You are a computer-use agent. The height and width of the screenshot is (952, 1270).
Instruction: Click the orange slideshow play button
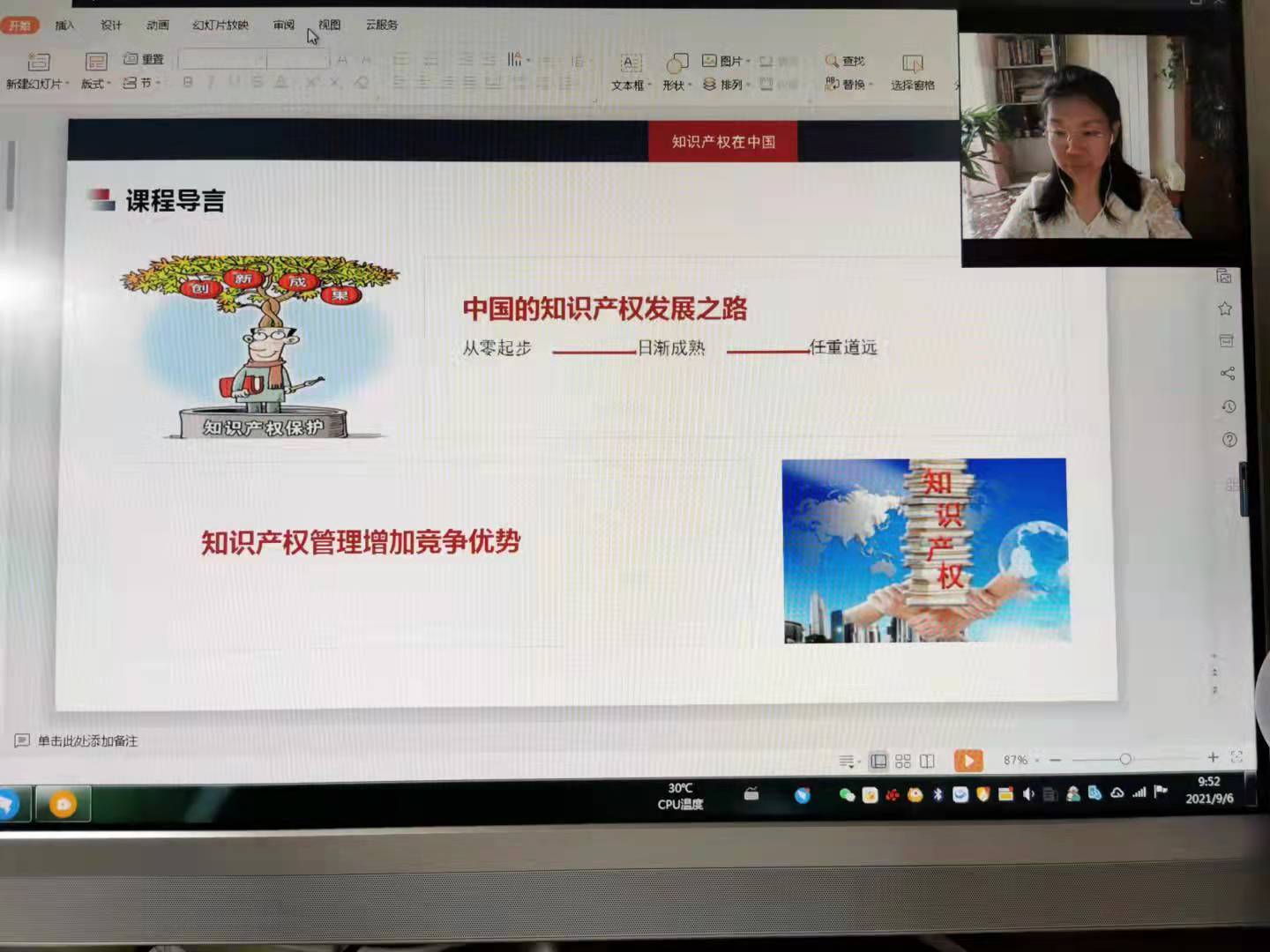pyautogui.click(x=967, y=760)
